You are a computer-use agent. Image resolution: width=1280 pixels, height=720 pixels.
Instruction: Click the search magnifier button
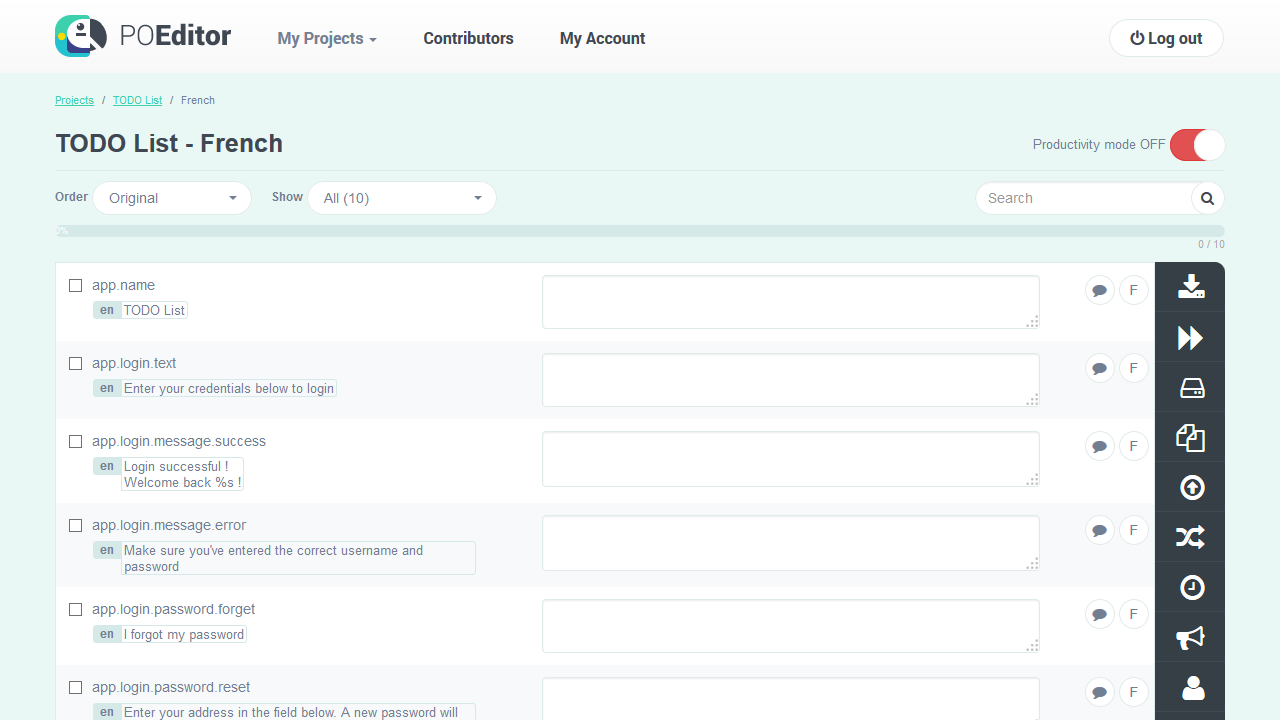click(x=1207, y=198)
